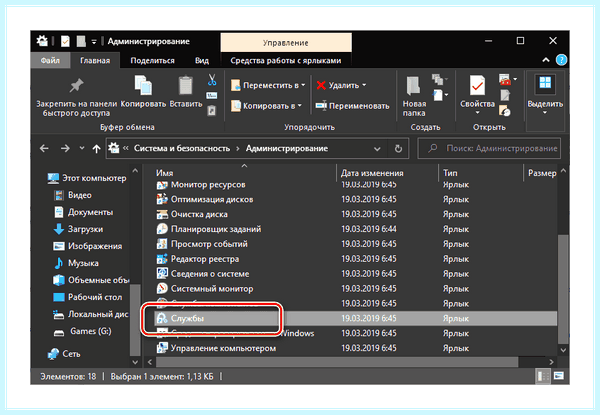Select Музыка in navigation pane

pos(76,263)
